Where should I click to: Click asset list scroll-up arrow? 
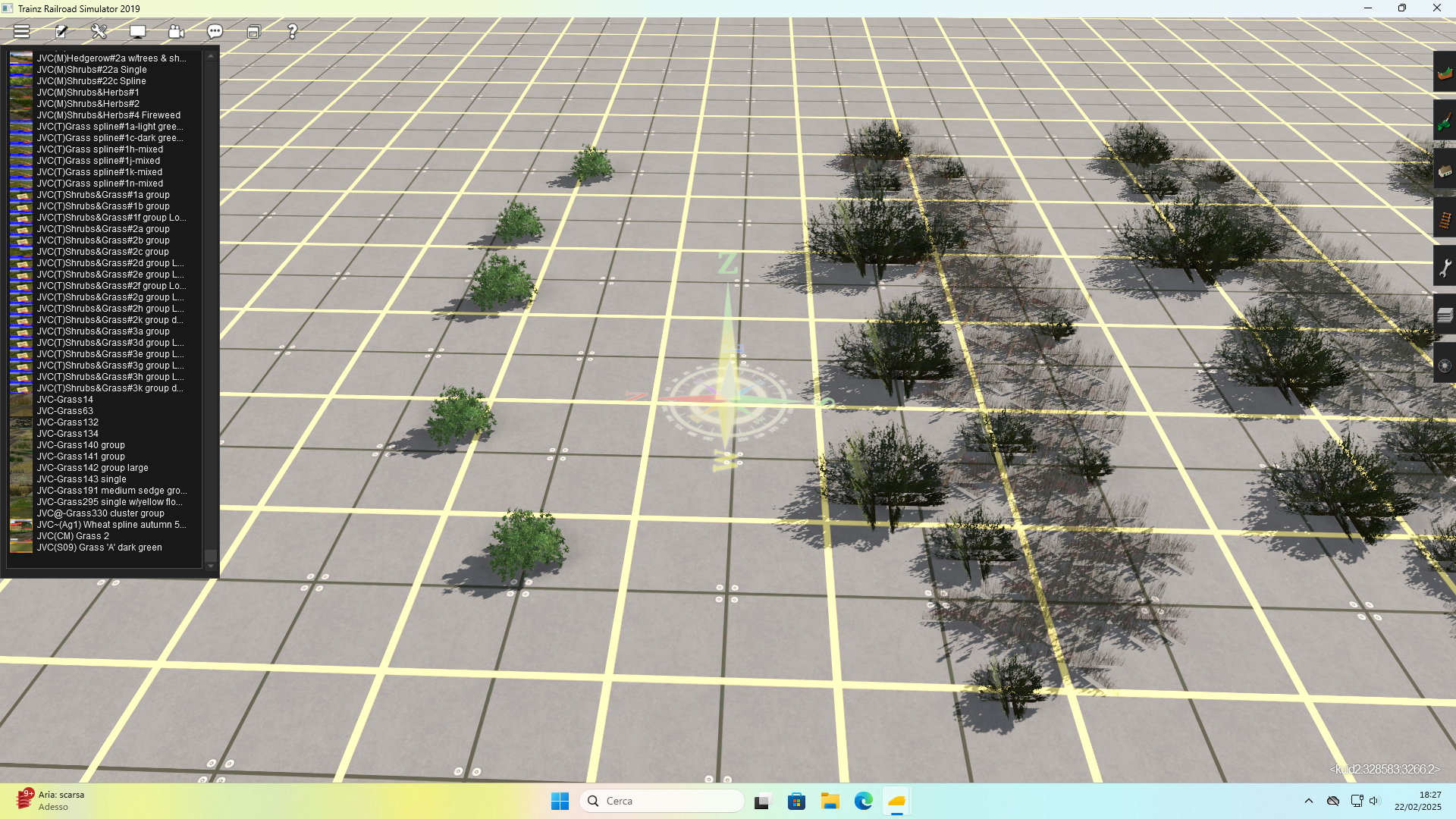211,56
